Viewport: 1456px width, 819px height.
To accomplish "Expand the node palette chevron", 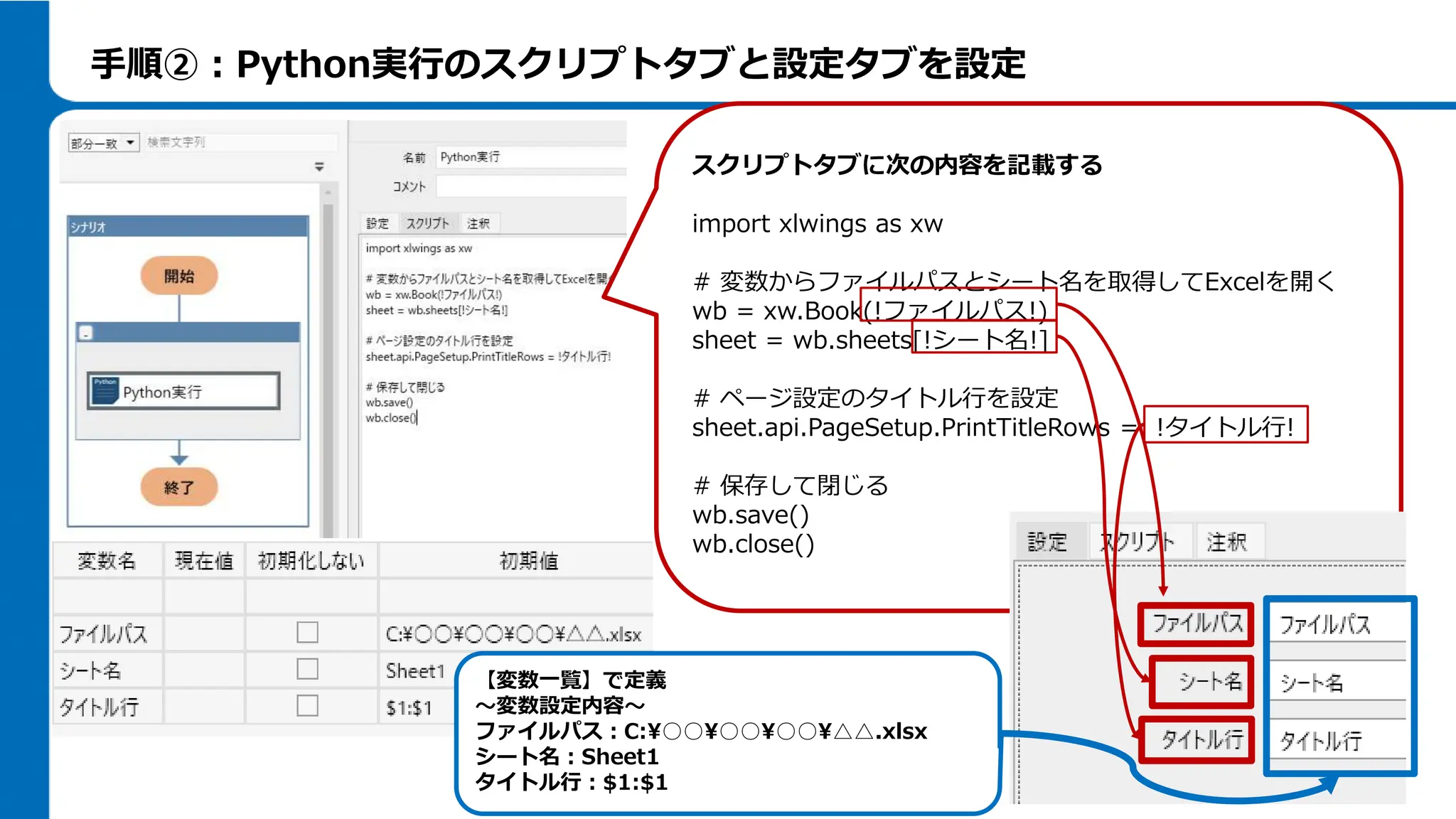I will click(319, 166).
